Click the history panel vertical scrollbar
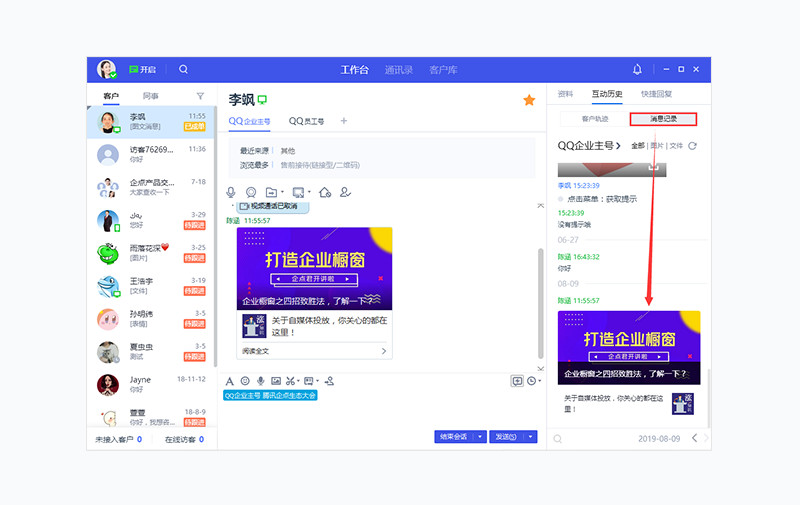Image resolution: width=800 pixels, height=505 pixels. [x=709, y=398]
